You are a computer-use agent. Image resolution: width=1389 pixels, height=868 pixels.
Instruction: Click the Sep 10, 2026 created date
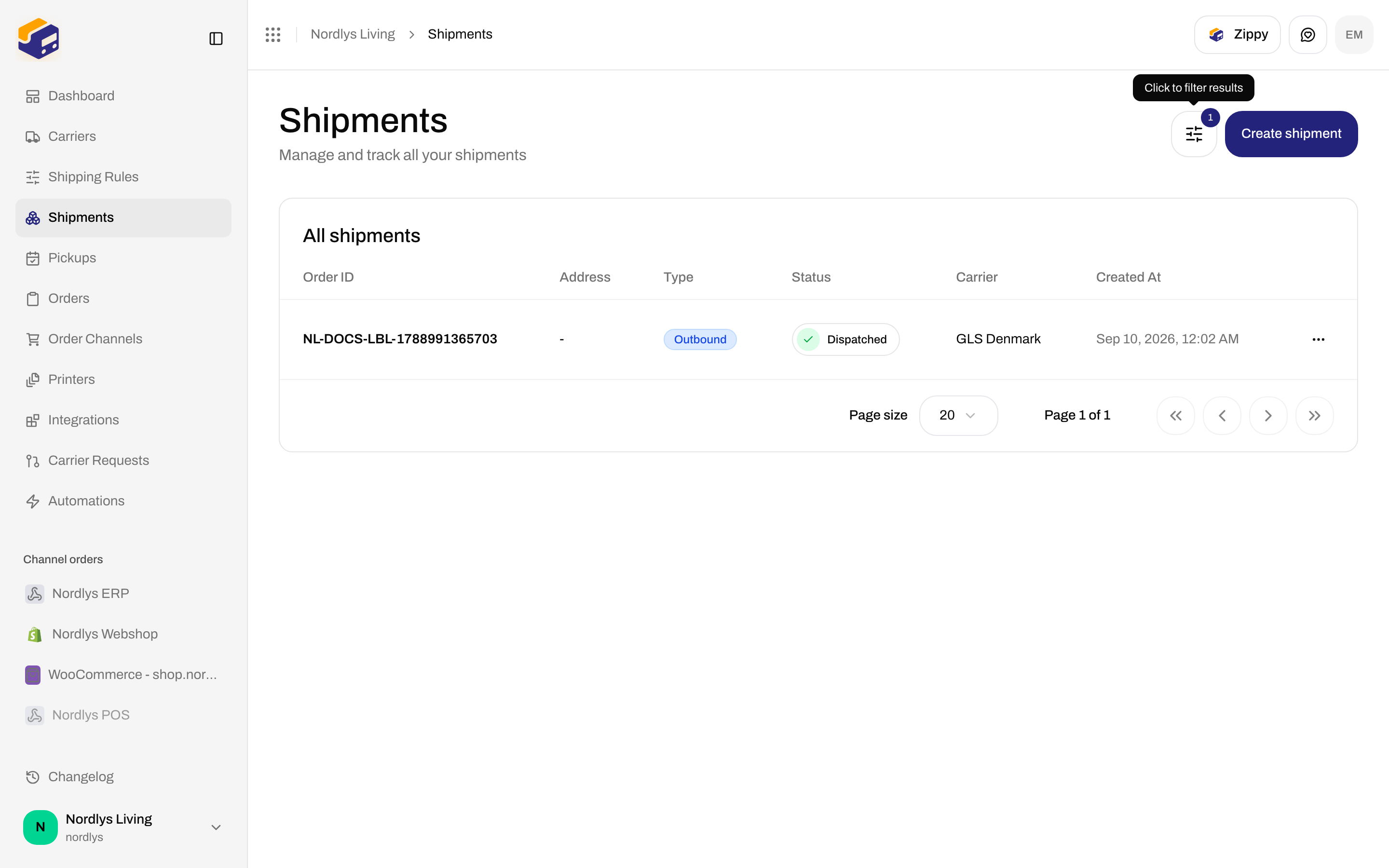coord(1167,339)
